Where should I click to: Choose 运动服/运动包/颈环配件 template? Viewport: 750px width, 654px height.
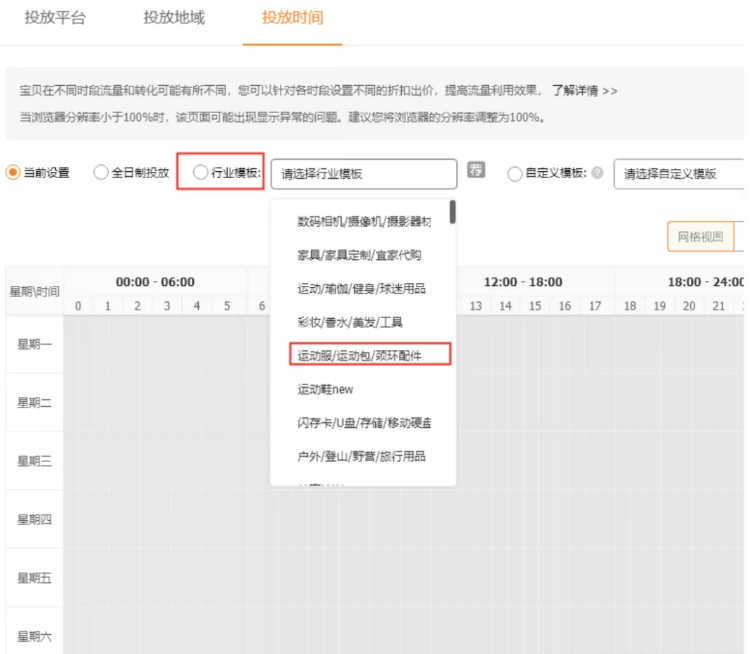[x=370, y=355]
